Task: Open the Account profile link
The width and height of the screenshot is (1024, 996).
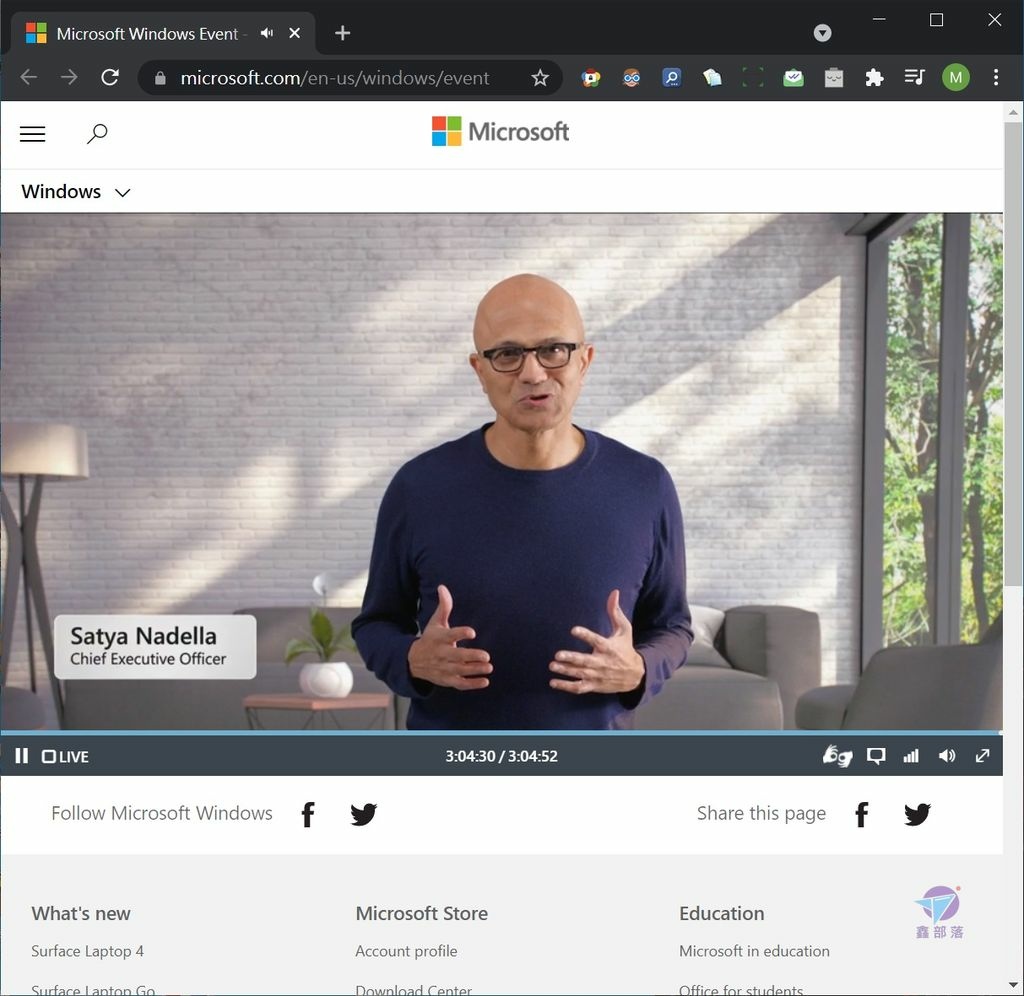Action: [406, 951]
